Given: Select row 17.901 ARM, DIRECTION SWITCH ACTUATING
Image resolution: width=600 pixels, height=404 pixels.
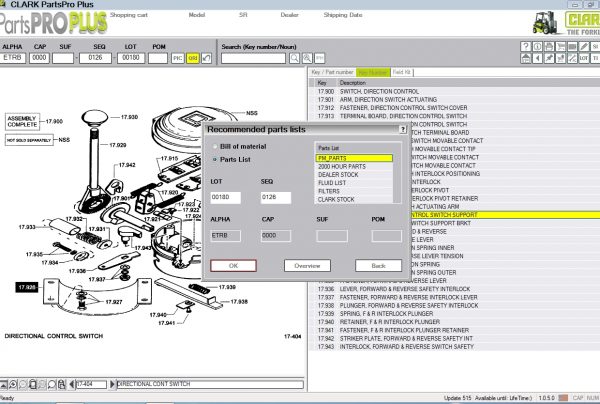Looking at the screenshot, I should pyautogui.click(x=454, y=99).
